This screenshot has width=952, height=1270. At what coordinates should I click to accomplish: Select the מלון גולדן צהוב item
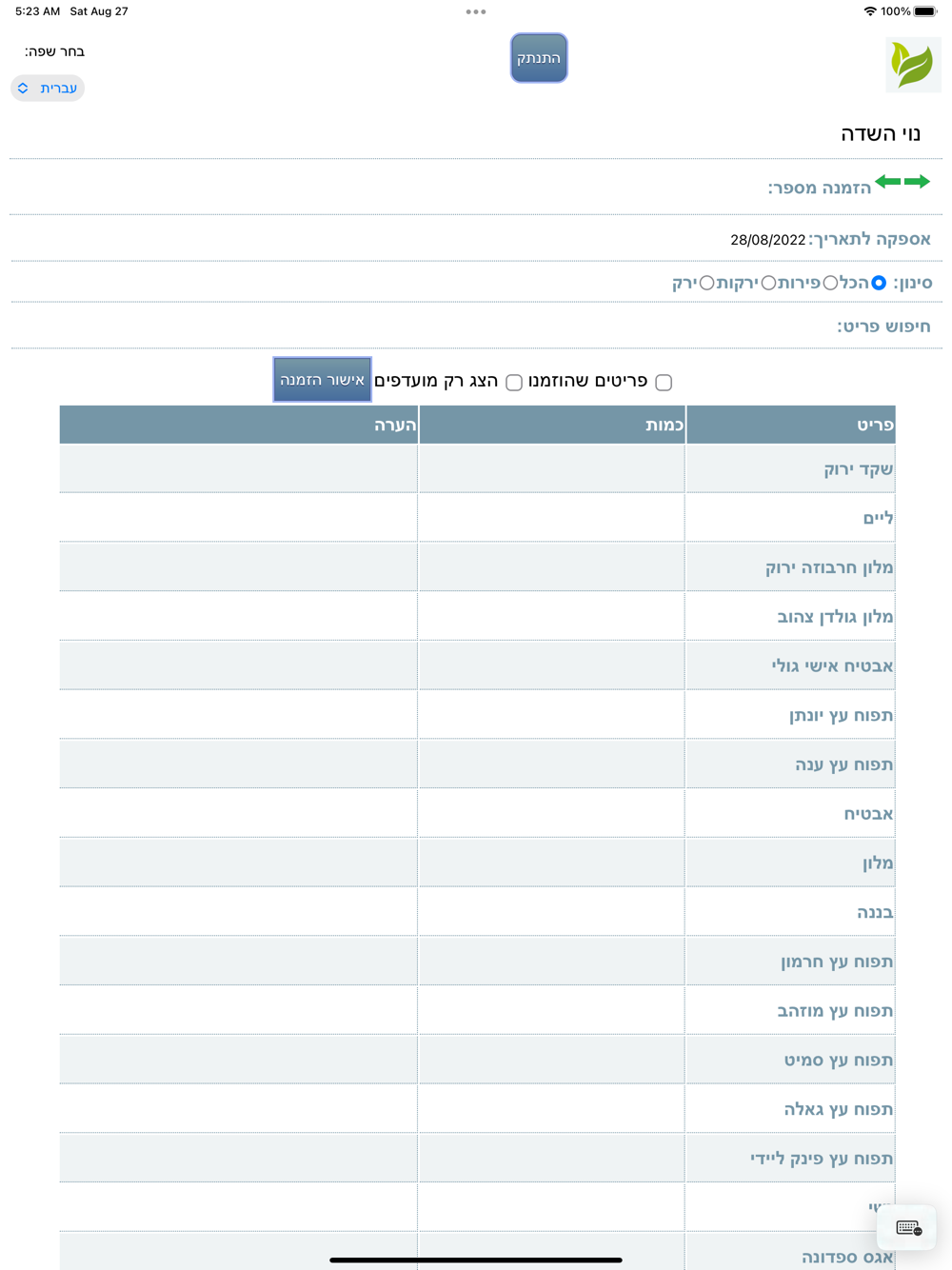click(x=835, y=617)
